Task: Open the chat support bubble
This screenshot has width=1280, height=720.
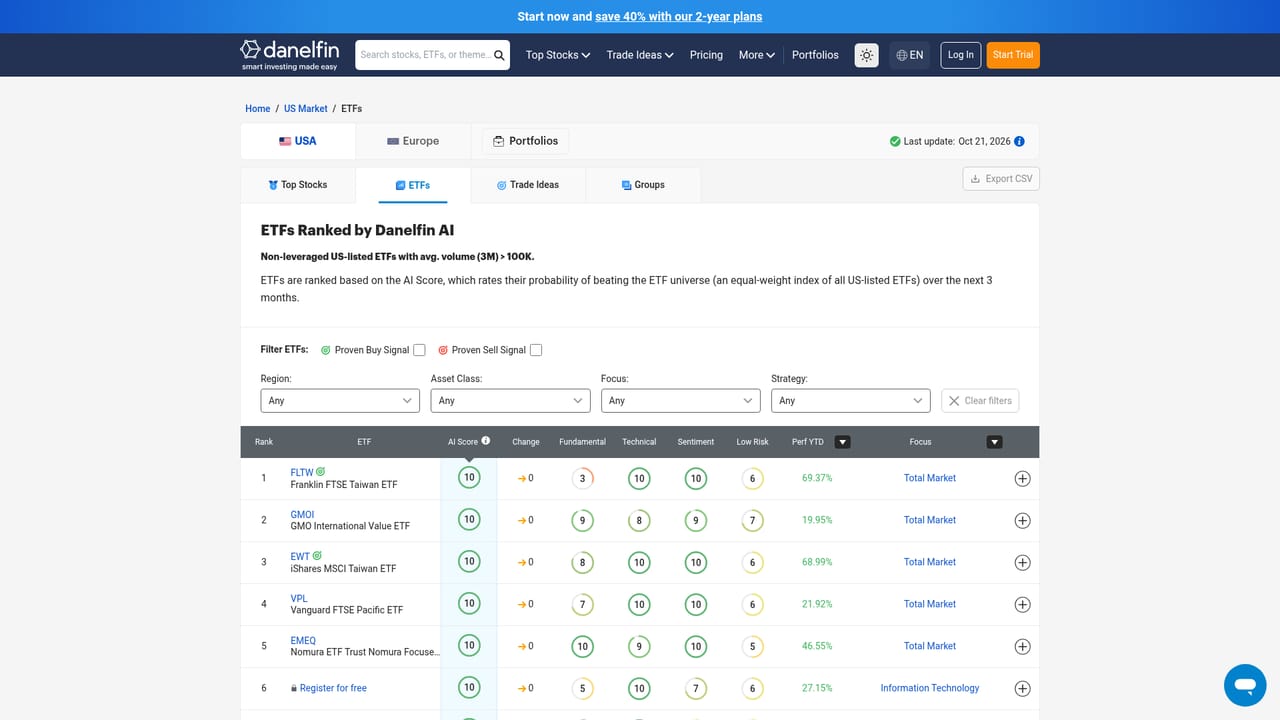Action: tap(1245, 686)
